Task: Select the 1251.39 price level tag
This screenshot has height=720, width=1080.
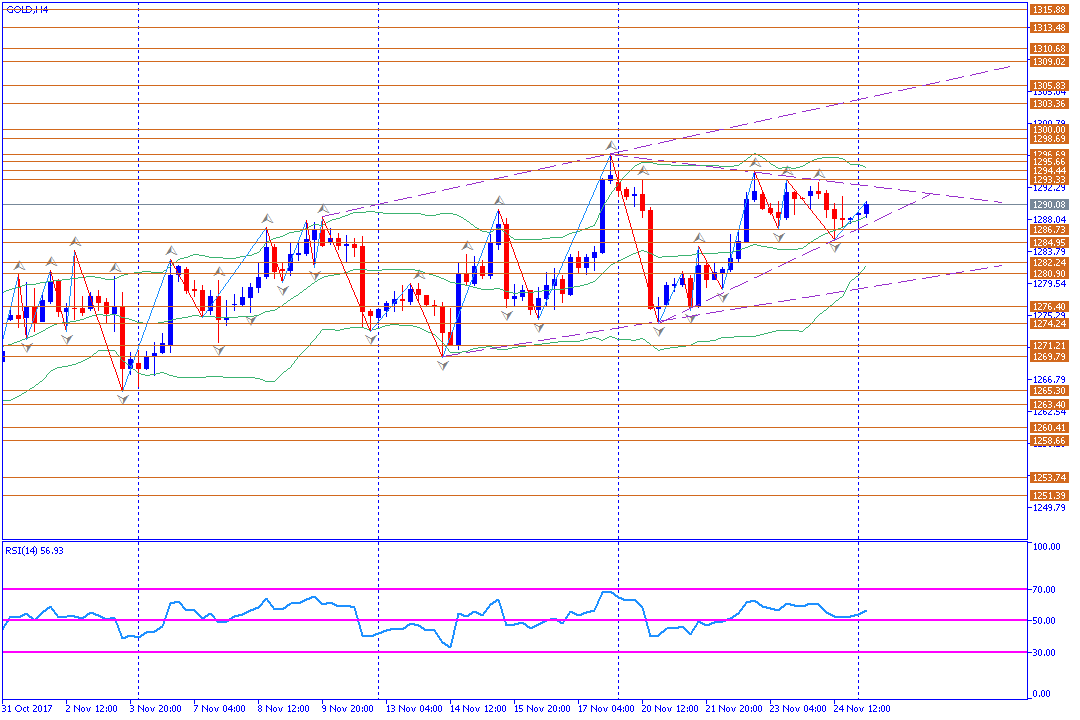Action: tap(1049, 496)
